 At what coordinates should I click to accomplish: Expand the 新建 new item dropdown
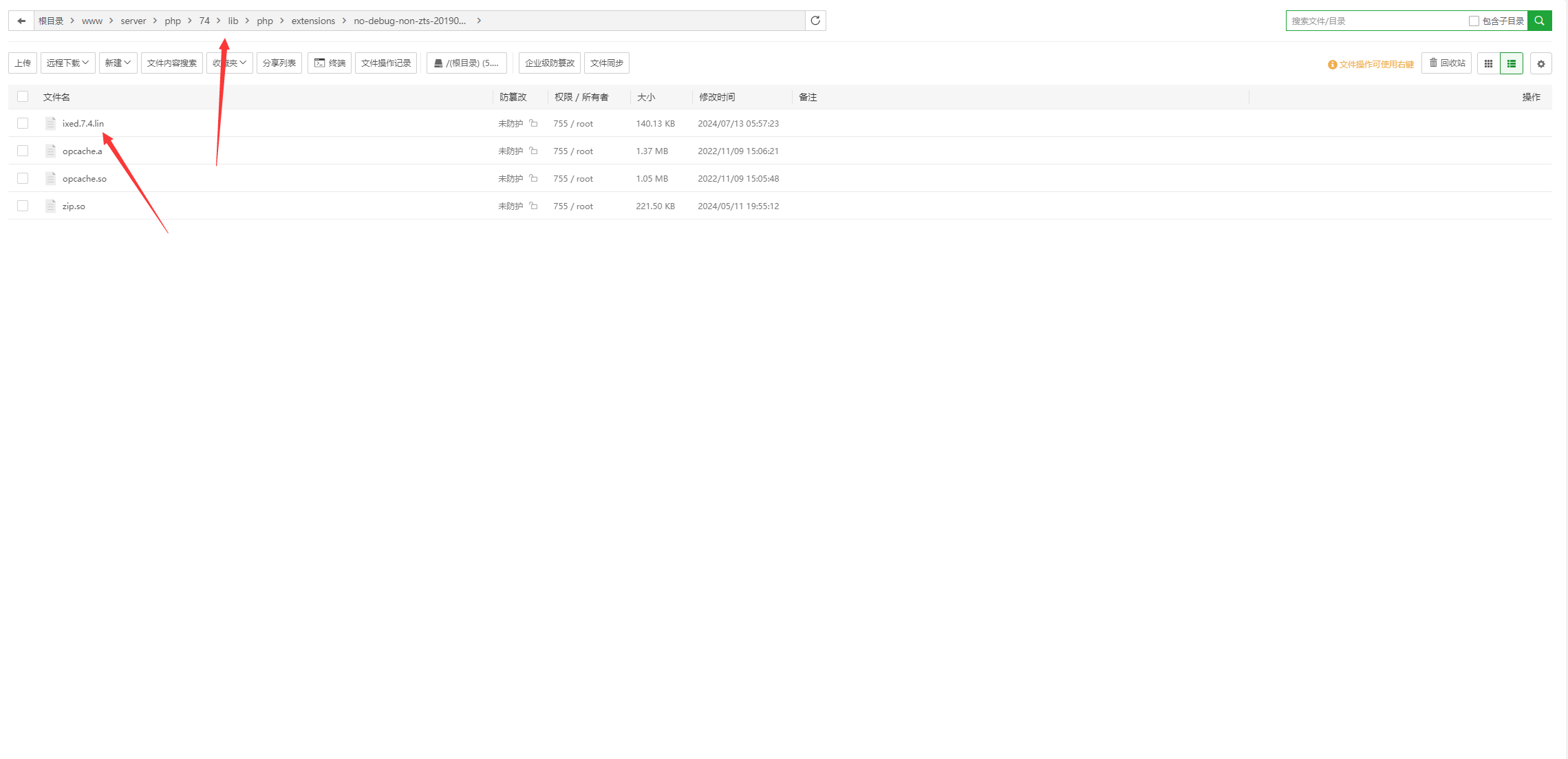118,63
